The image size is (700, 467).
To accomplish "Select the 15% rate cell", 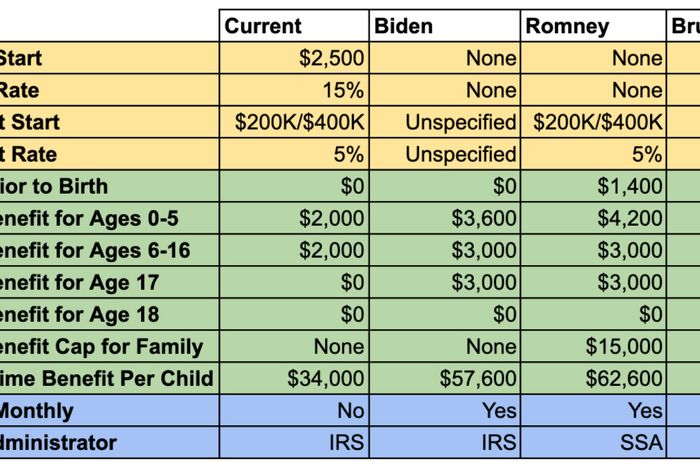I will [x=293, y=90].
